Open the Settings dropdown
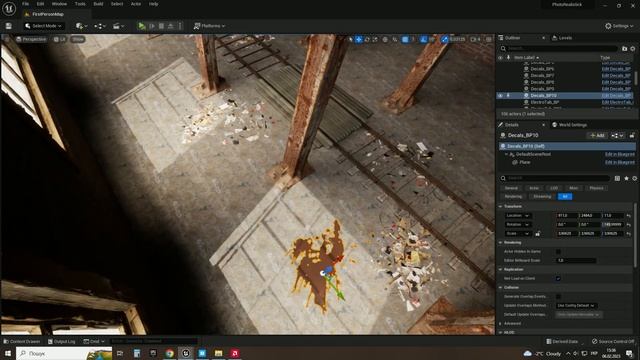Image resolution: width=640 pixels, height=360 pixels. coord(619,26)
